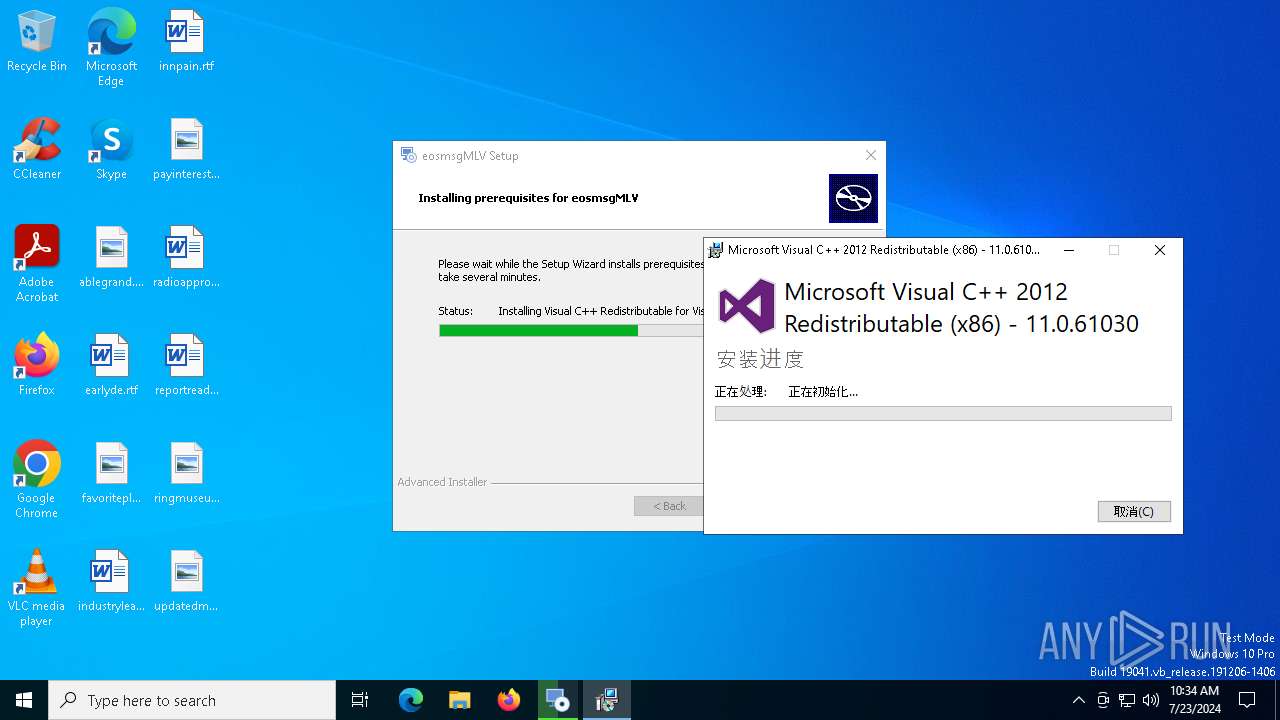Select the ringmuseu image file
The width and height of the screenshot is (1280, 720).
[186, 473]
